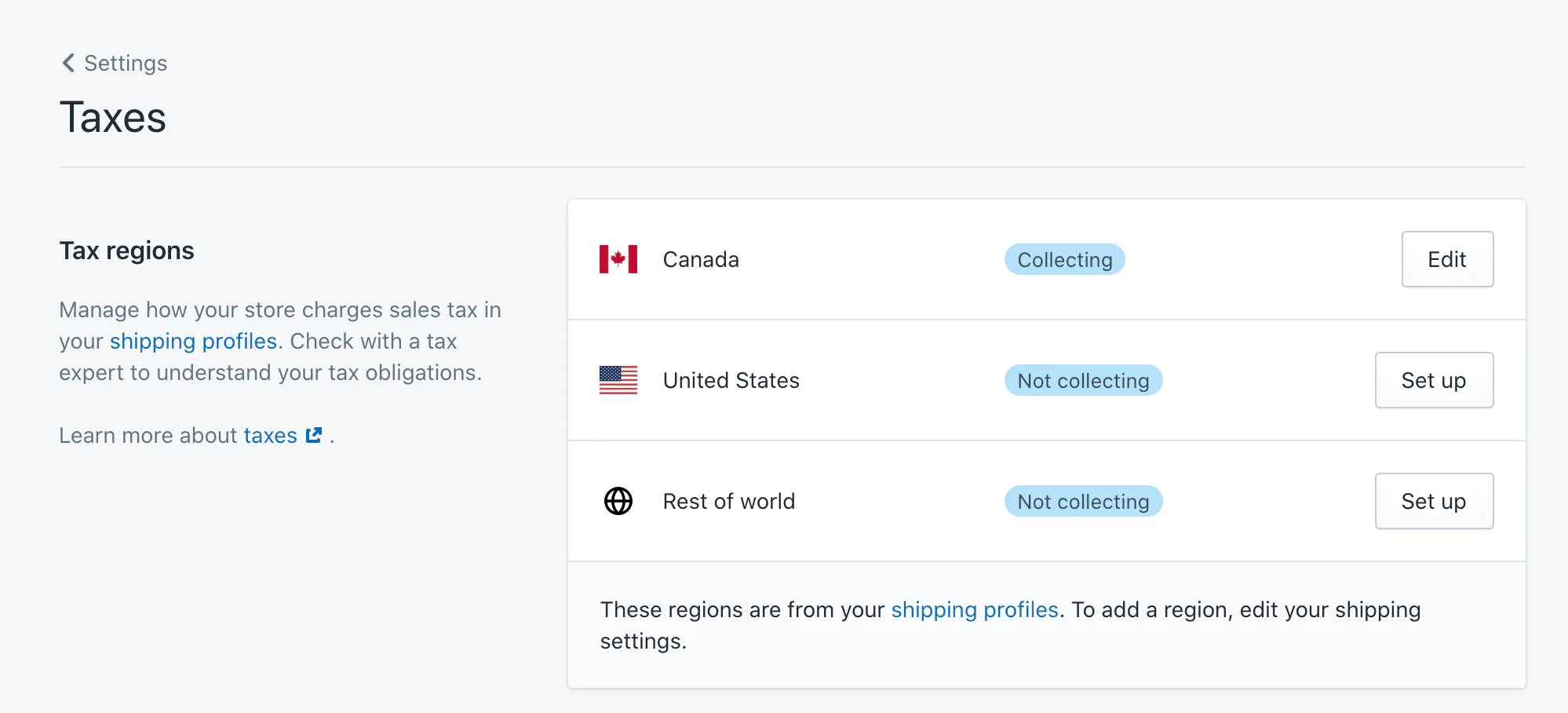1568x713 pixels.
Task: Return to the Settings page
Action: [124, 63]
